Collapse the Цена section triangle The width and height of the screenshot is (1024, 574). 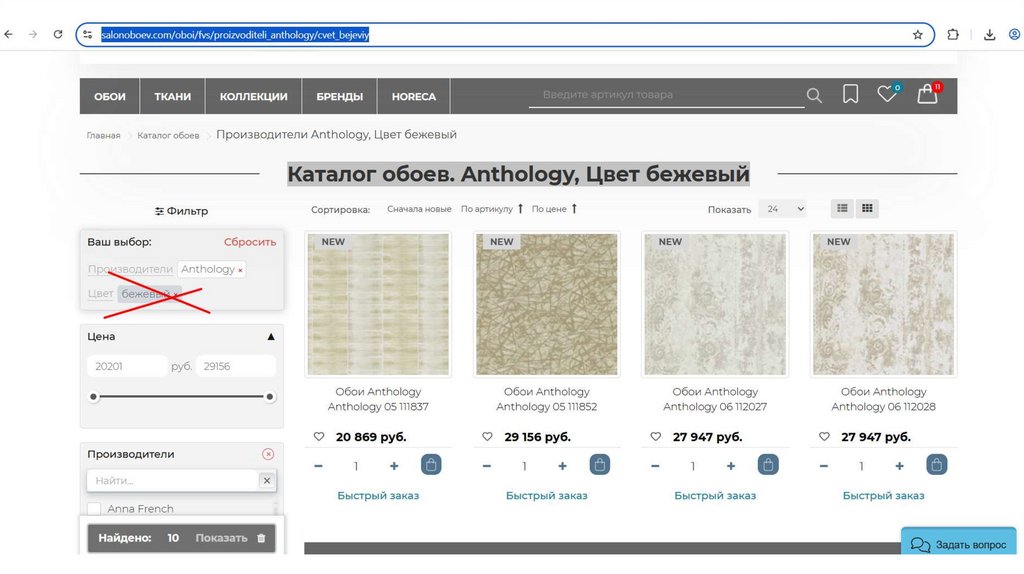point(270,337)
